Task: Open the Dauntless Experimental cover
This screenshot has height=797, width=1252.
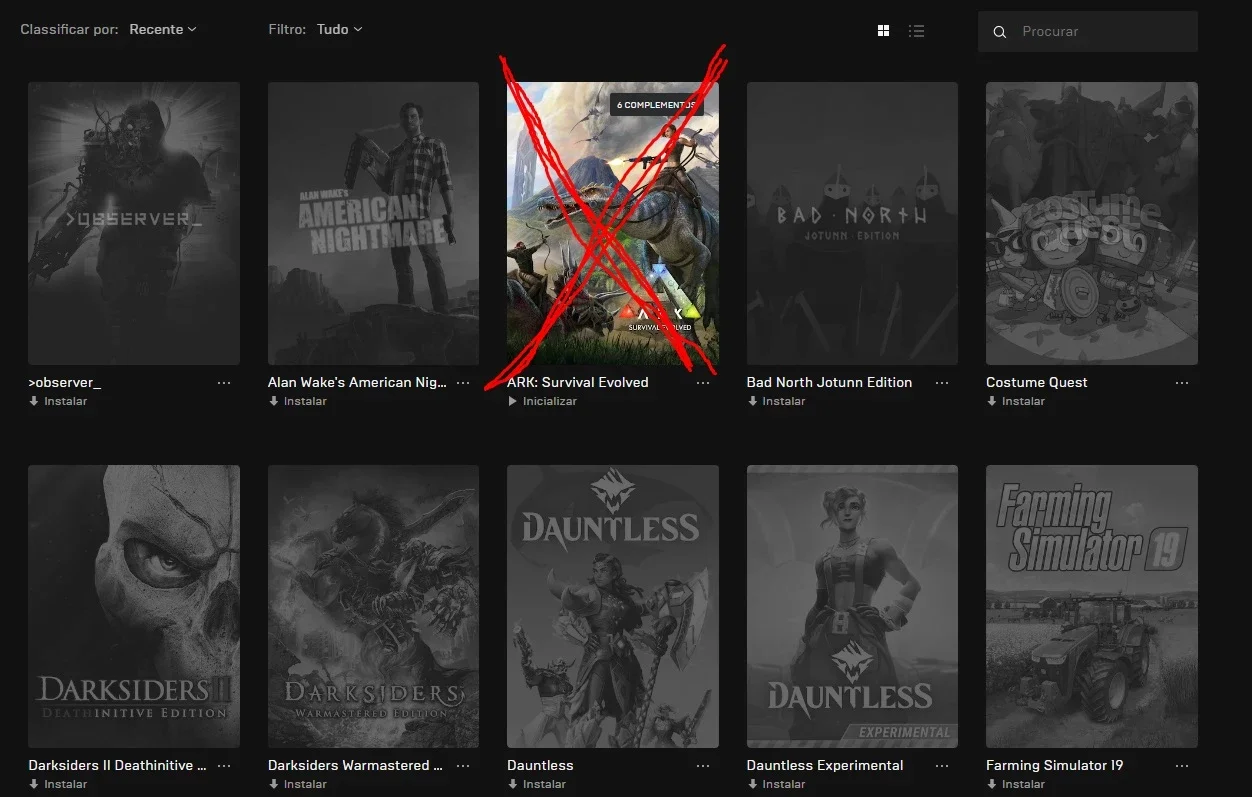Action: point(852,606)
